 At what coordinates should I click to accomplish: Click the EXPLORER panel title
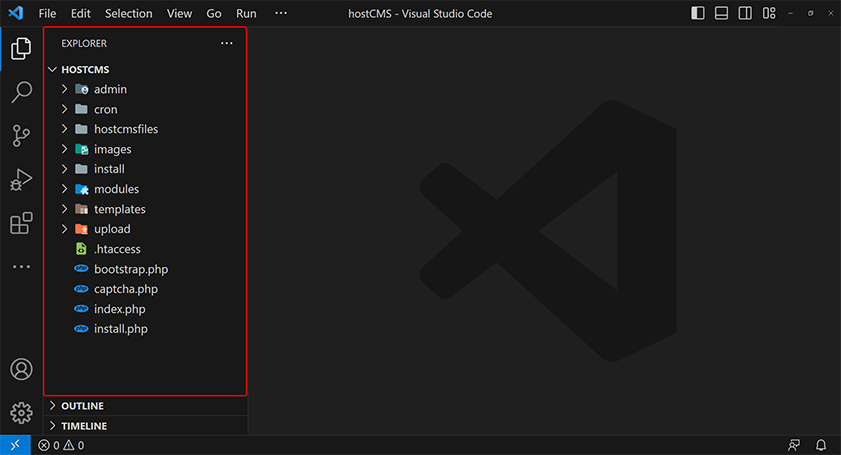[x=84, y=43]
